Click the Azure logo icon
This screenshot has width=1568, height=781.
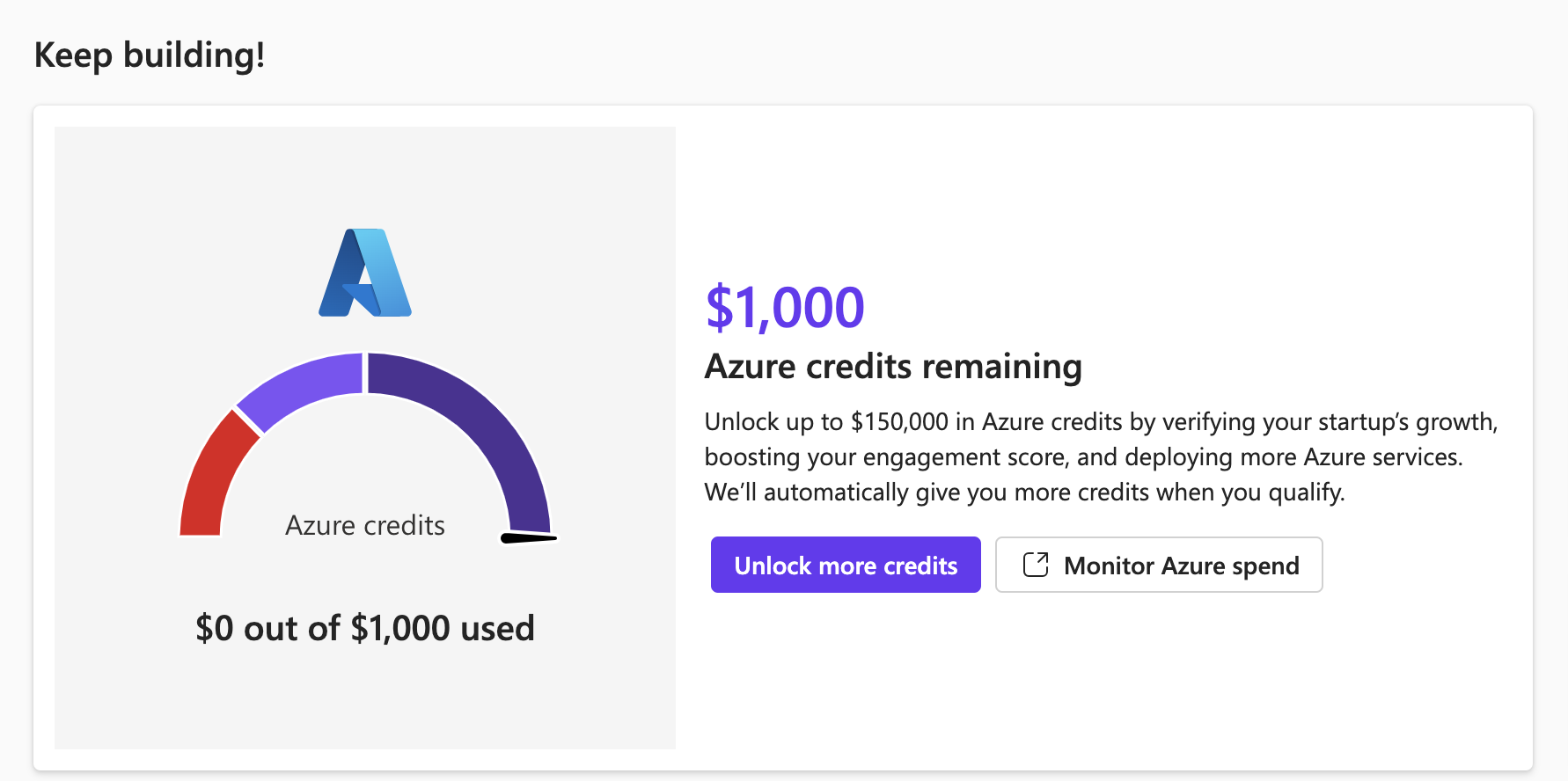(365, 273)
